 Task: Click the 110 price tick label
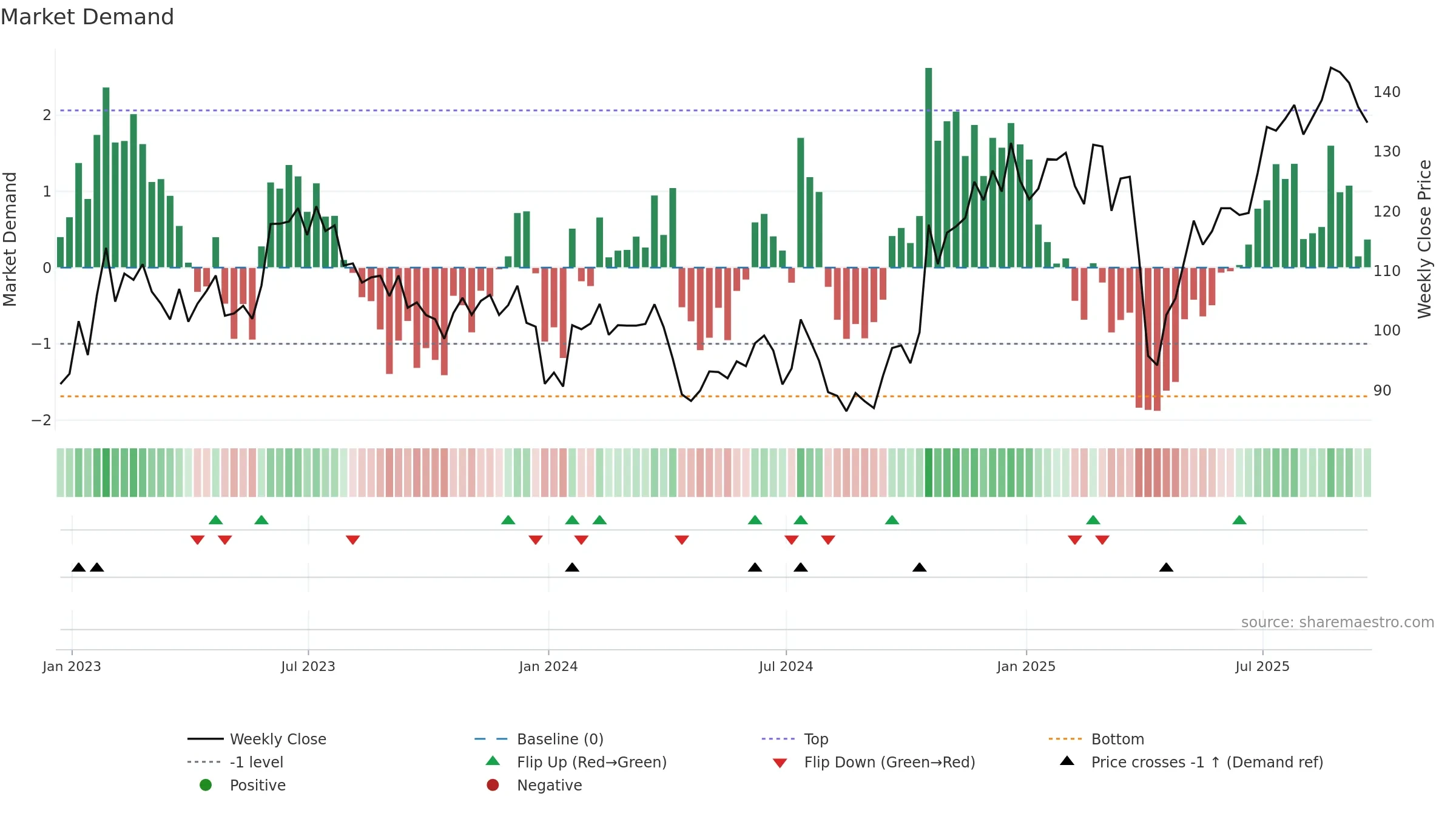(1387, 271)
